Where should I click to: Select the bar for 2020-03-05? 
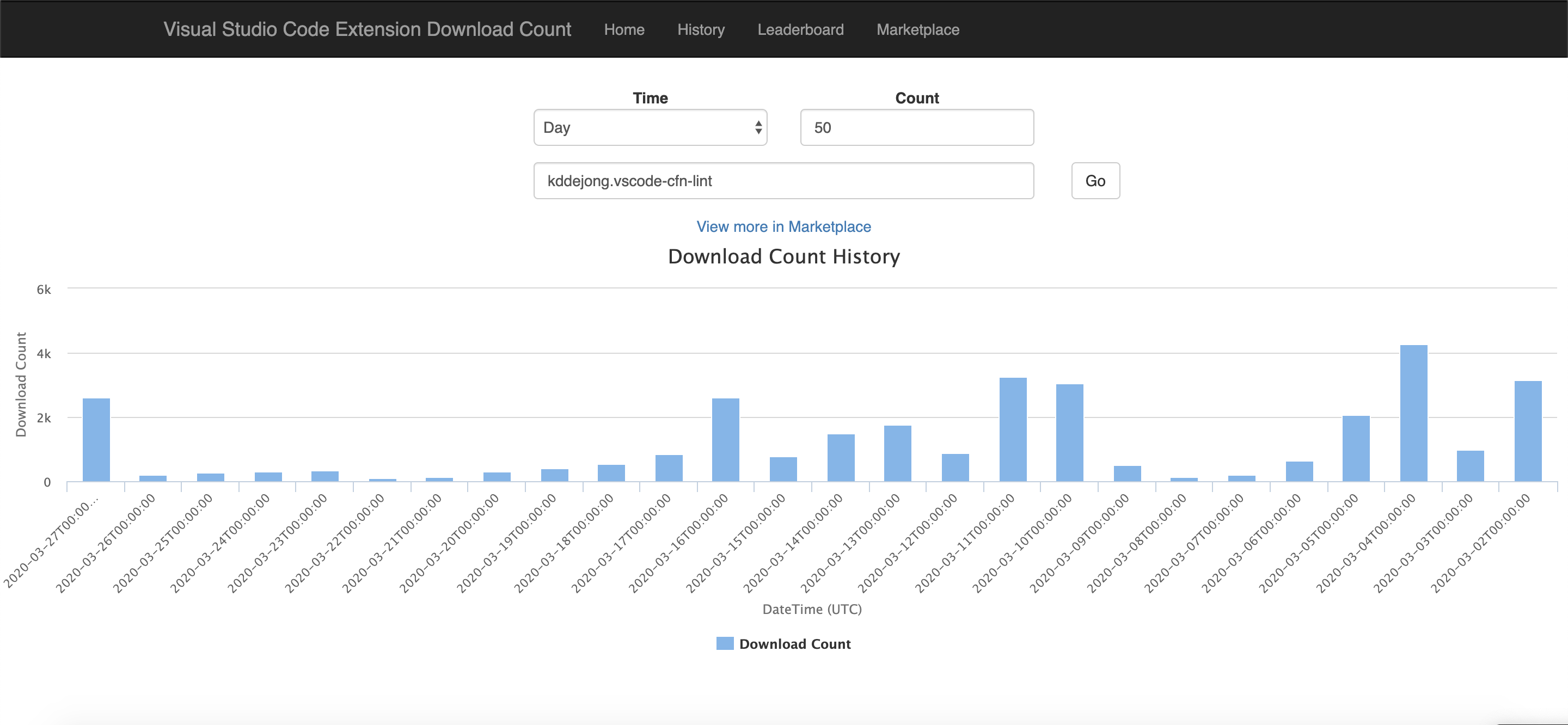1356,448
